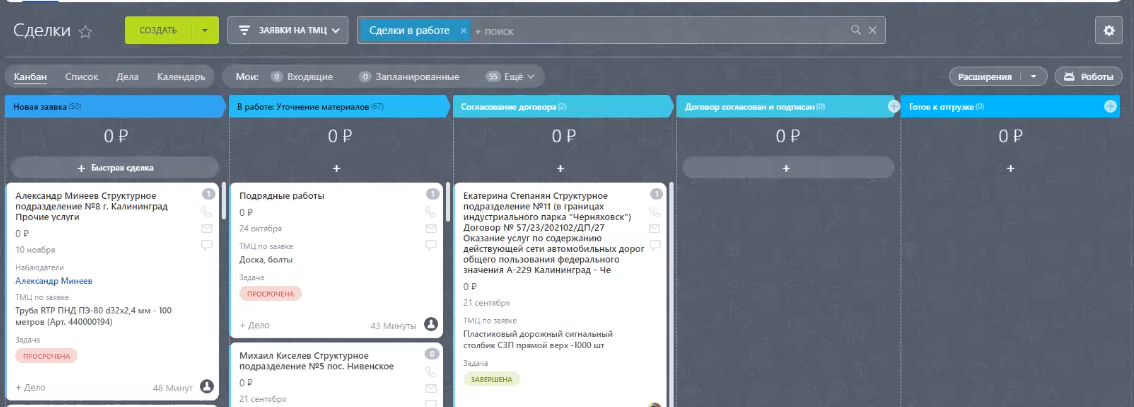
Task: Click the email icon on Александр Минеев card
Action: 207,228
